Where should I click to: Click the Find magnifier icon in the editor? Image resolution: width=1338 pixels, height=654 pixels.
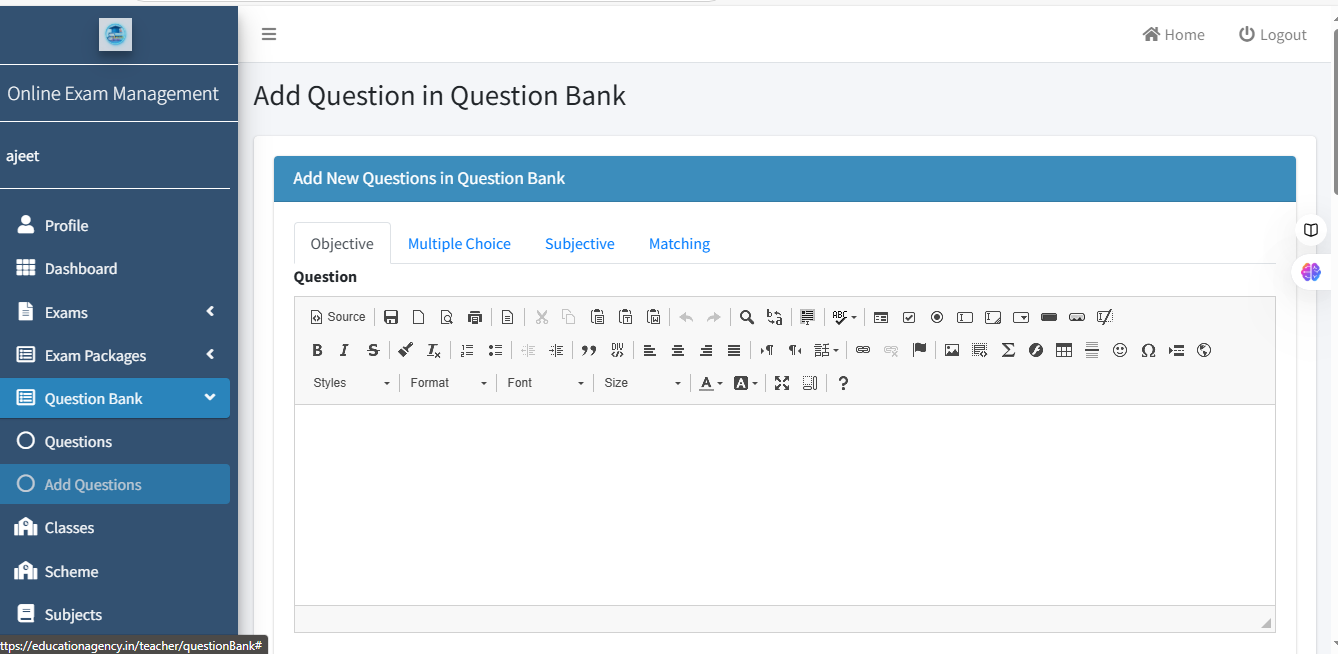746,317
